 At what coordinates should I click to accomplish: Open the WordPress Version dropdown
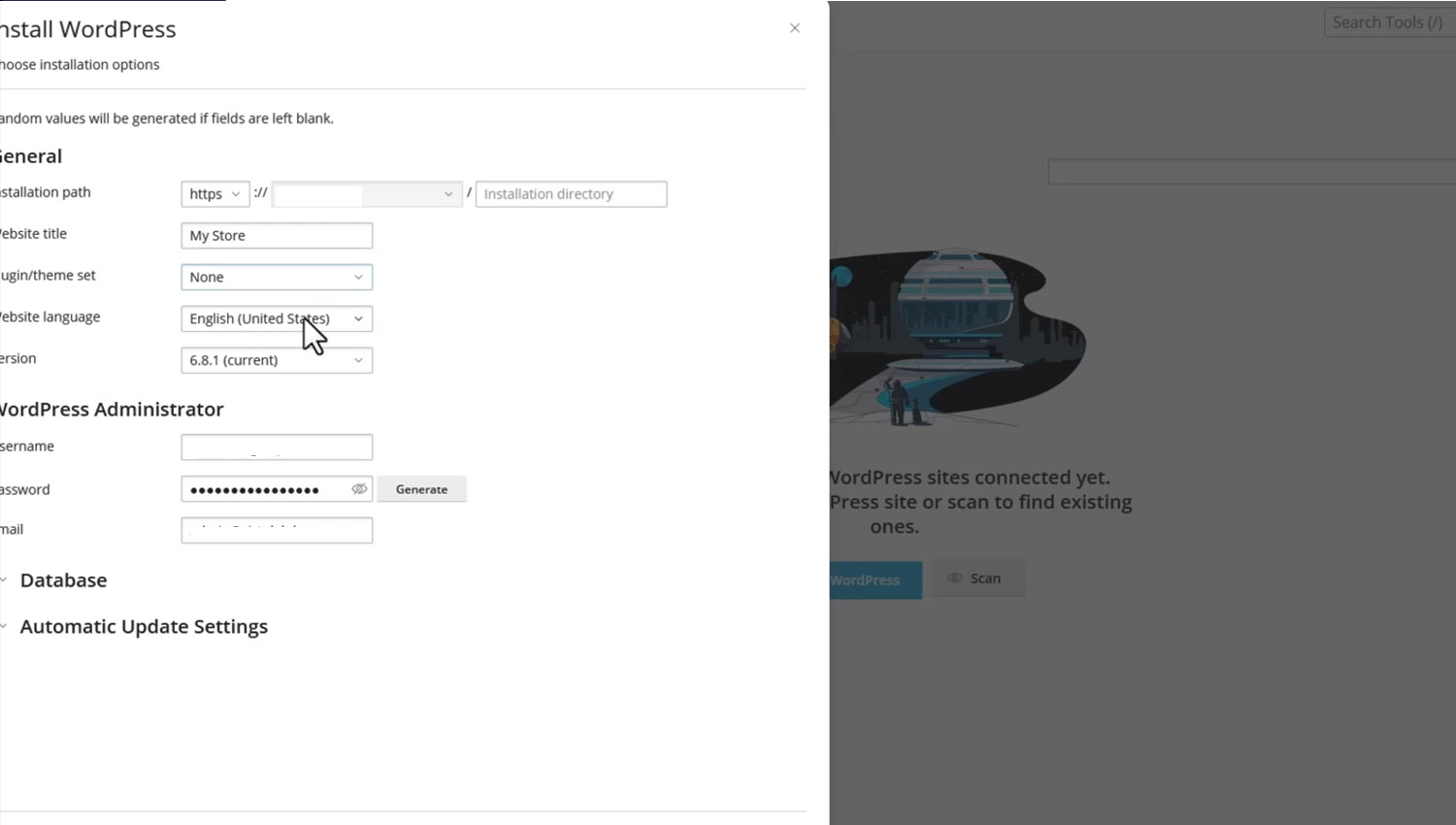coord(277,361)
